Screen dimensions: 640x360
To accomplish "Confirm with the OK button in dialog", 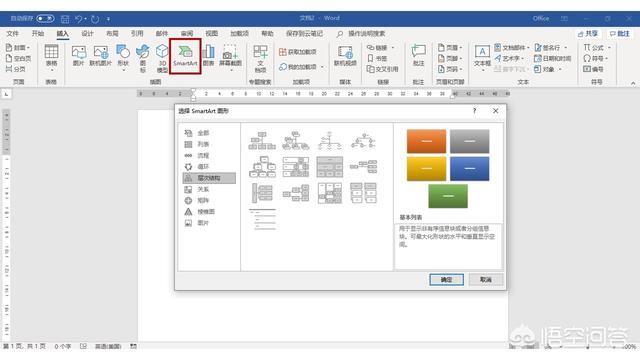I will pyautogui.click(x=446, y=280).
